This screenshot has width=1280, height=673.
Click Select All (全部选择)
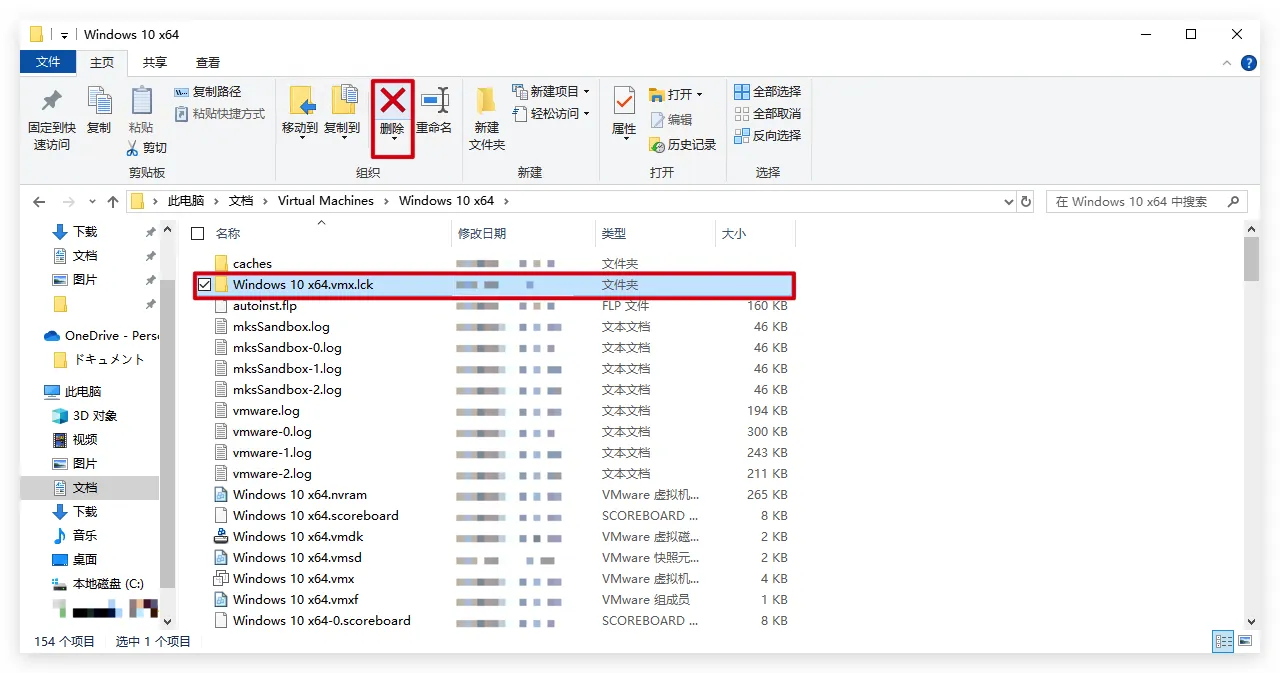(768, 92)
